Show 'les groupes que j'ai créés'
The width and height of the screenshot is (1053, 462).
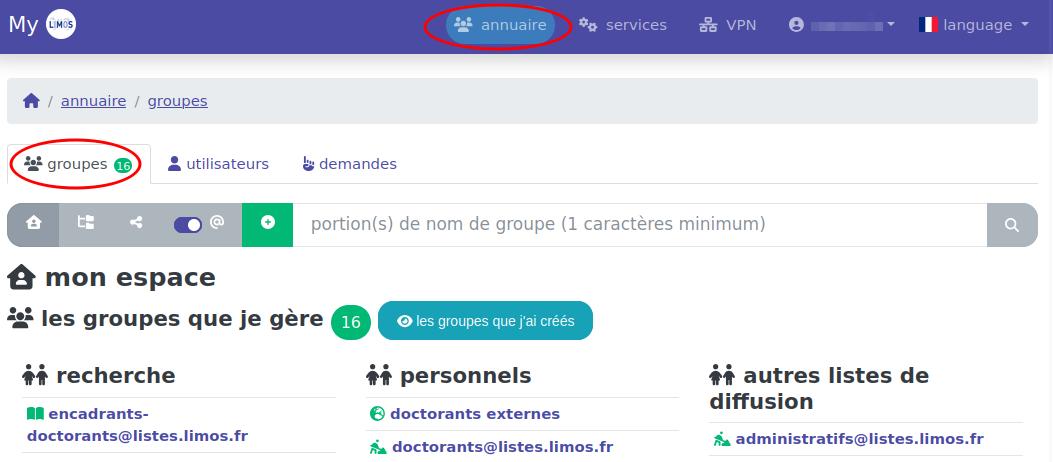pos(485,321)
